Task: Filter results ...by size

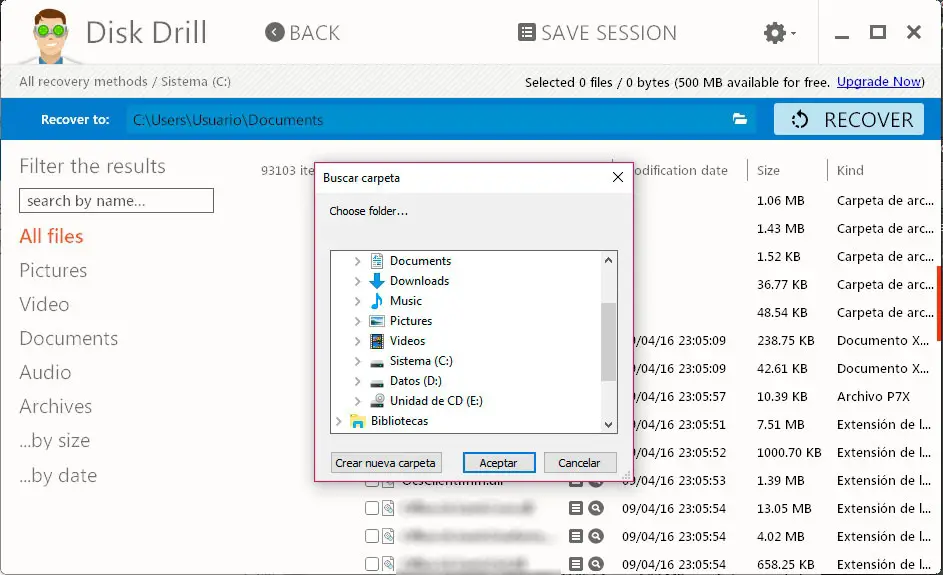Action: click(x=55, y=440)
